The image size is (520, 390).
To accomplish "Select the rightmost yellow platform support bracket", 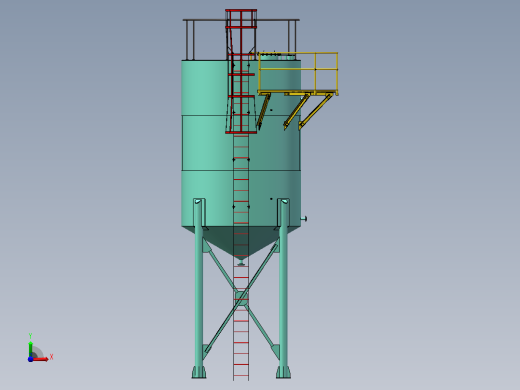I will pos(315,111).
